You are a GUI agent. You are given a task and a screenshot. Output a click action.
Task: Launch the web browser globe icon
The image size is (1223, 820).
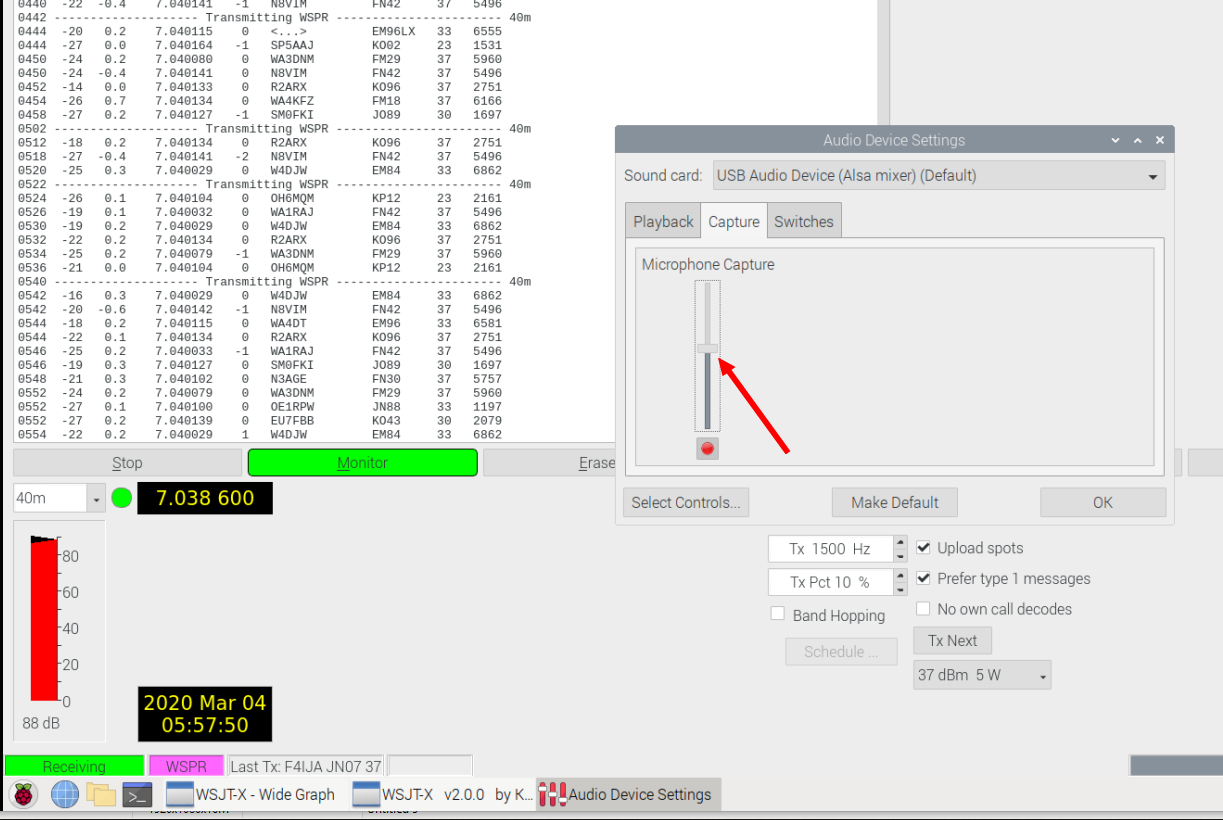65,795
